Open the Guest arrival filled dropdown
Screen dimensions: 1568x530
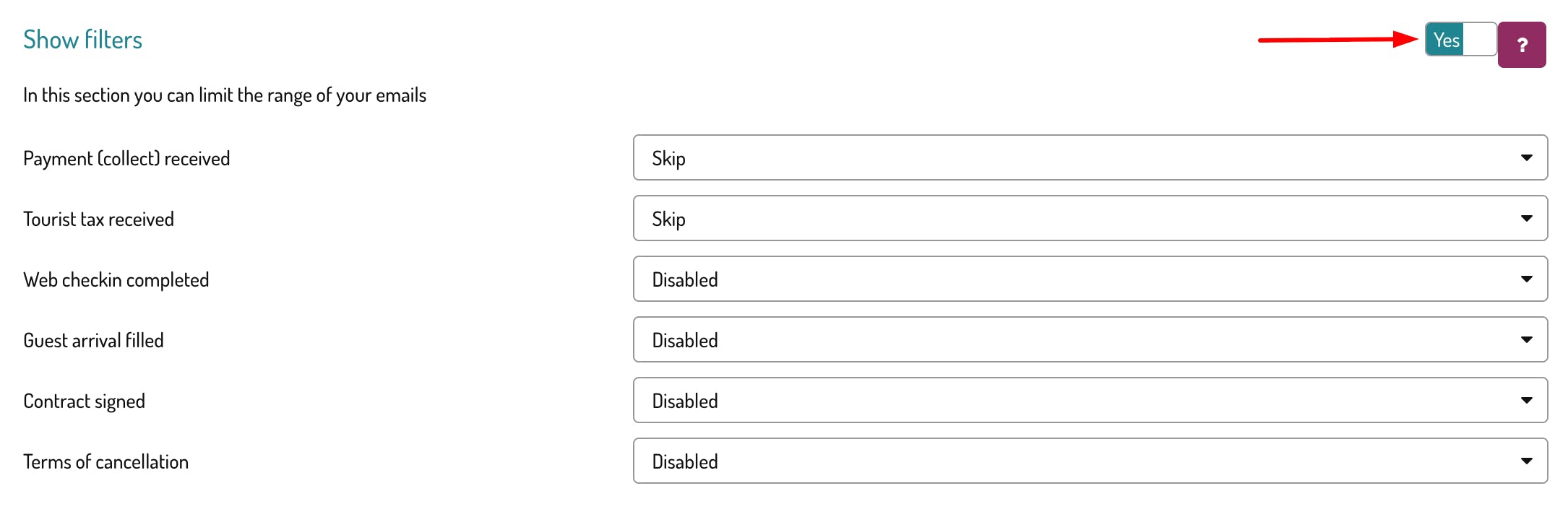1090,340
